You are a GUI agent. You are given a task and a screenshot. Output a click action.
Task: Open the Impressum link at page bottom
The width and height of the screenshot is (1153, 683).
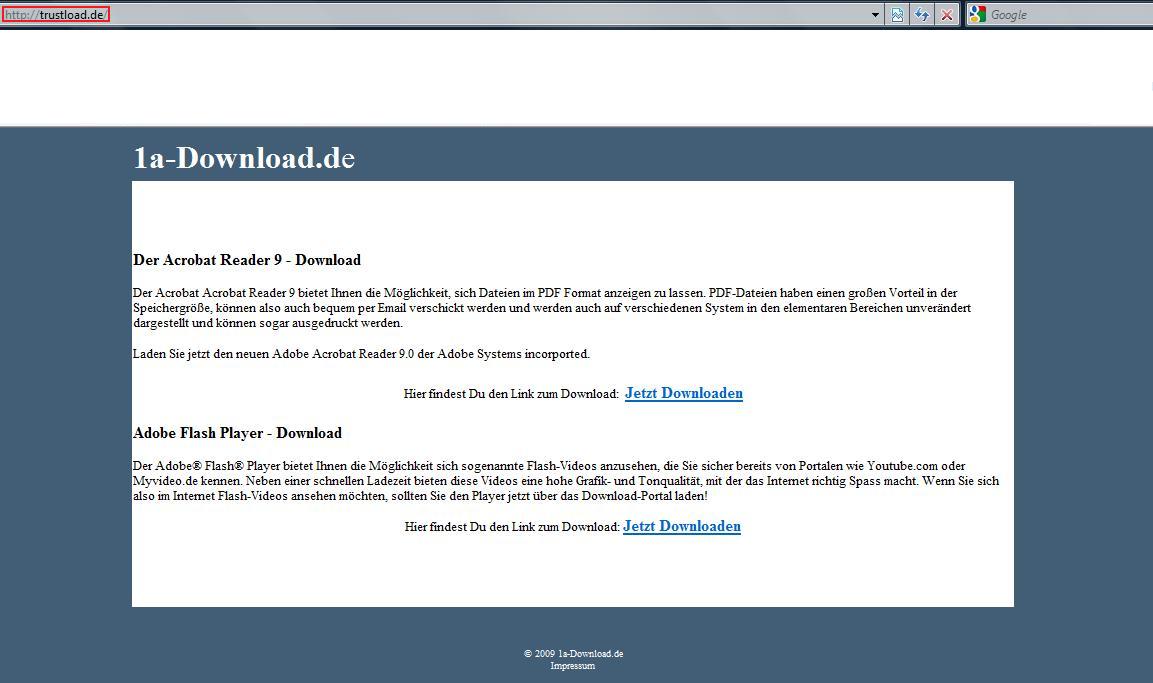573,665
